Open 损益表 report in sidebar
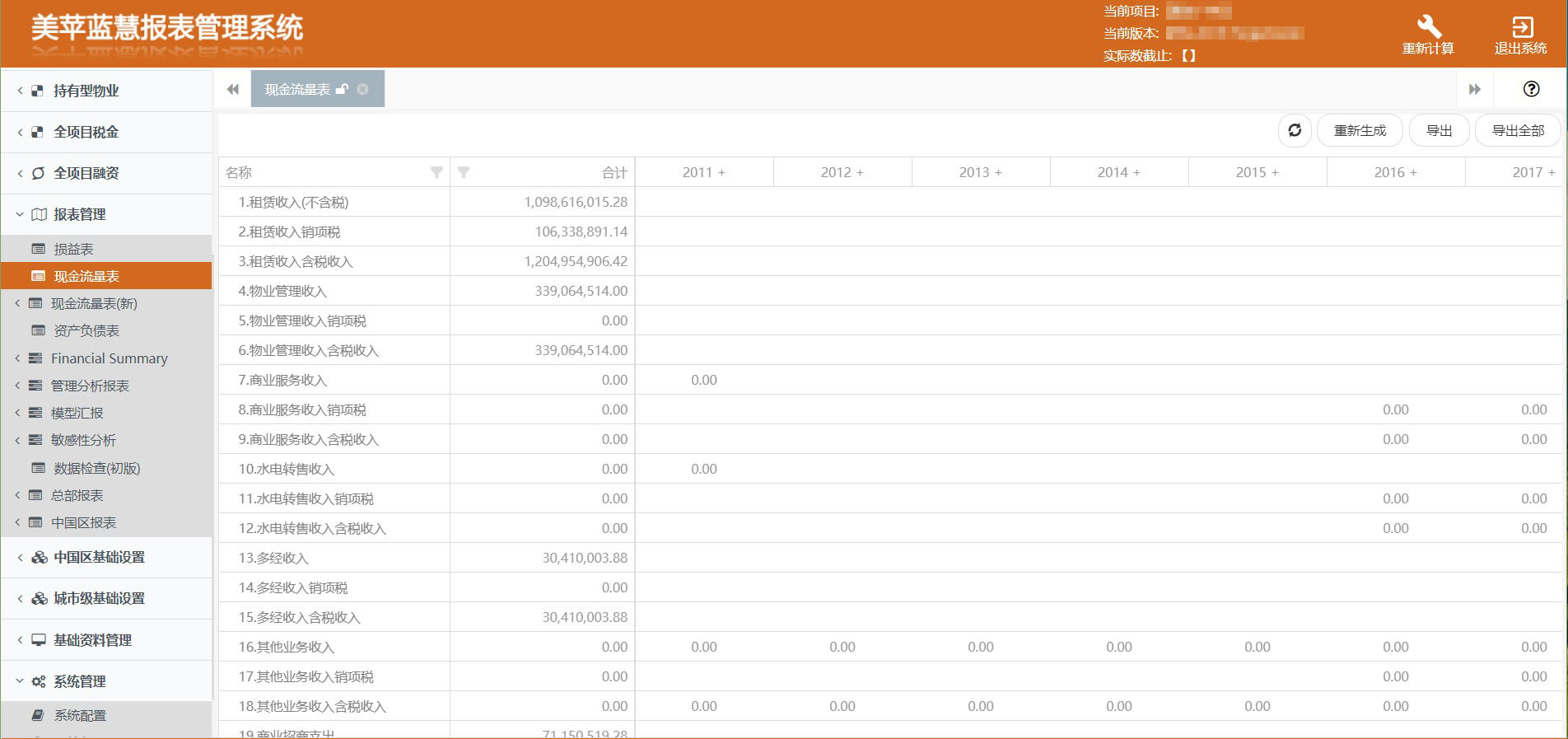This screenshot has height=739, width=1568. pos(73,249)
